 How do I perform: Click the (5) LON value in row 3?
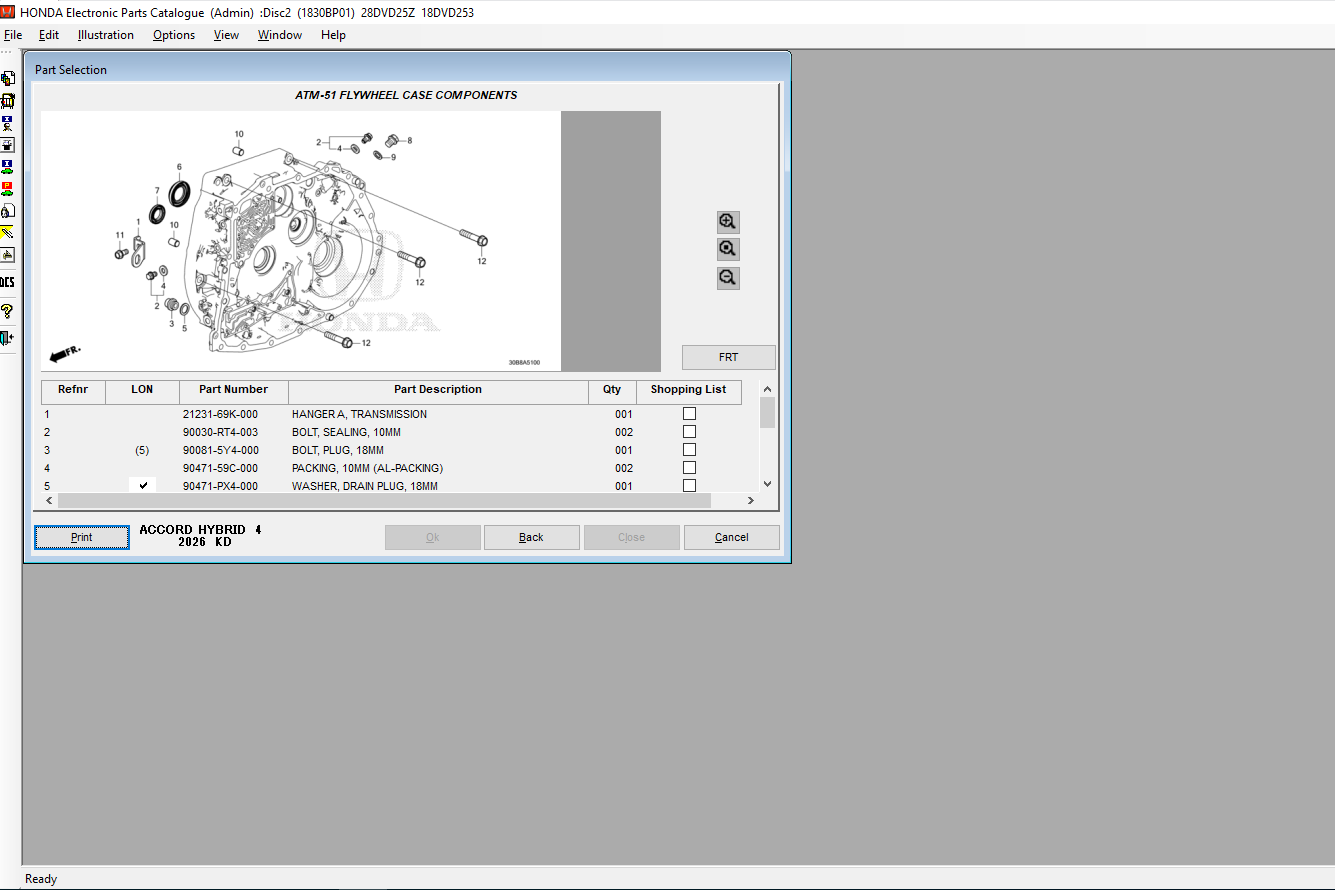coord(142,450)
